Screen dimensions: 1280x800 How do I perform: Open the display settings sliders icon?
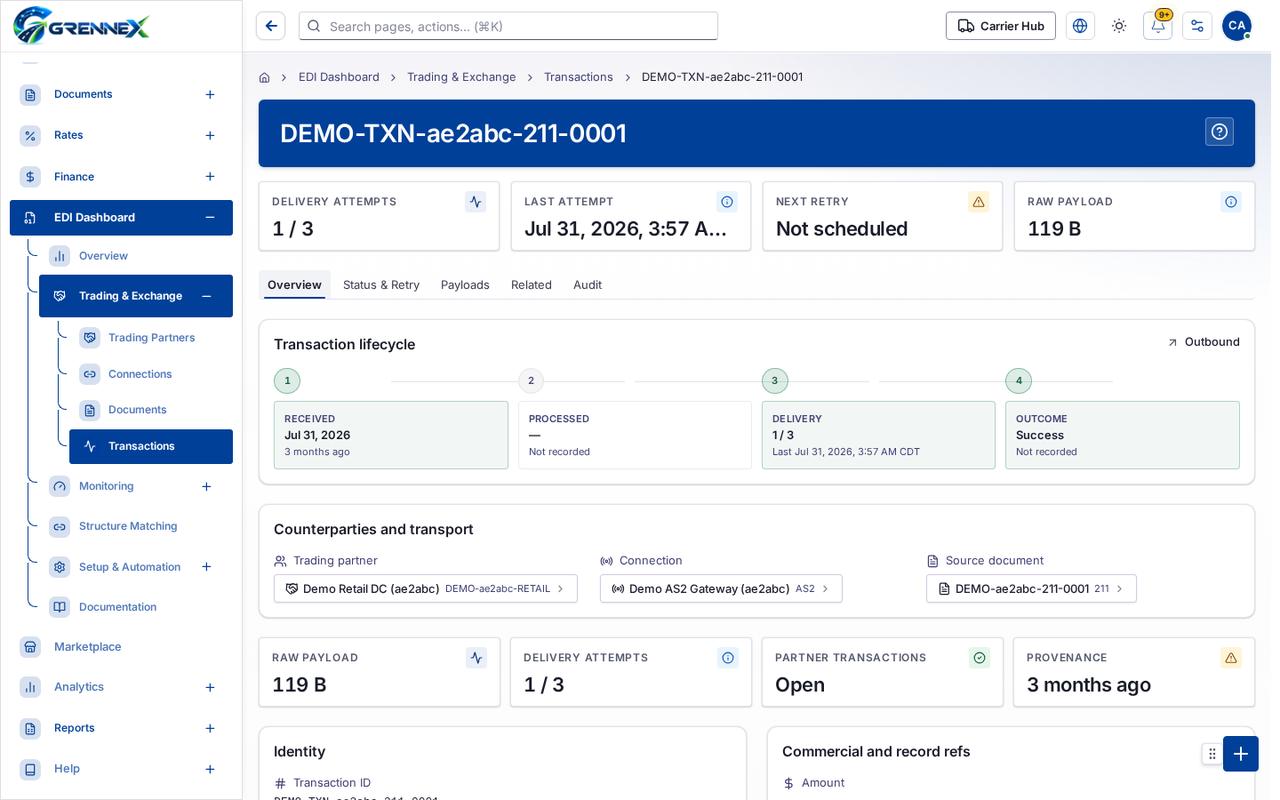(x=1197, y=26)
